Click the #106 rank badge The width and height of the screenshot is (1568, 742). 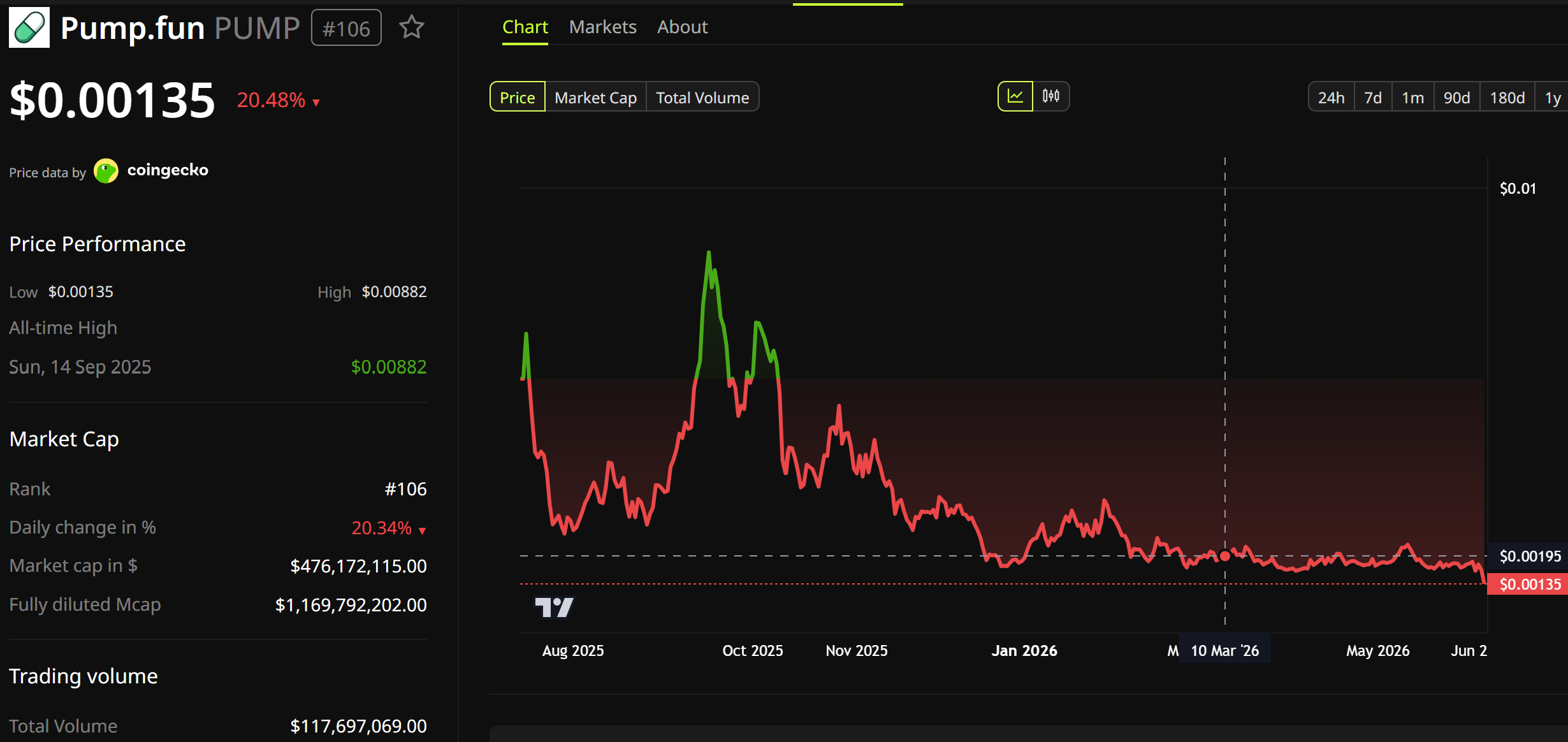click(x=346, y=28)
